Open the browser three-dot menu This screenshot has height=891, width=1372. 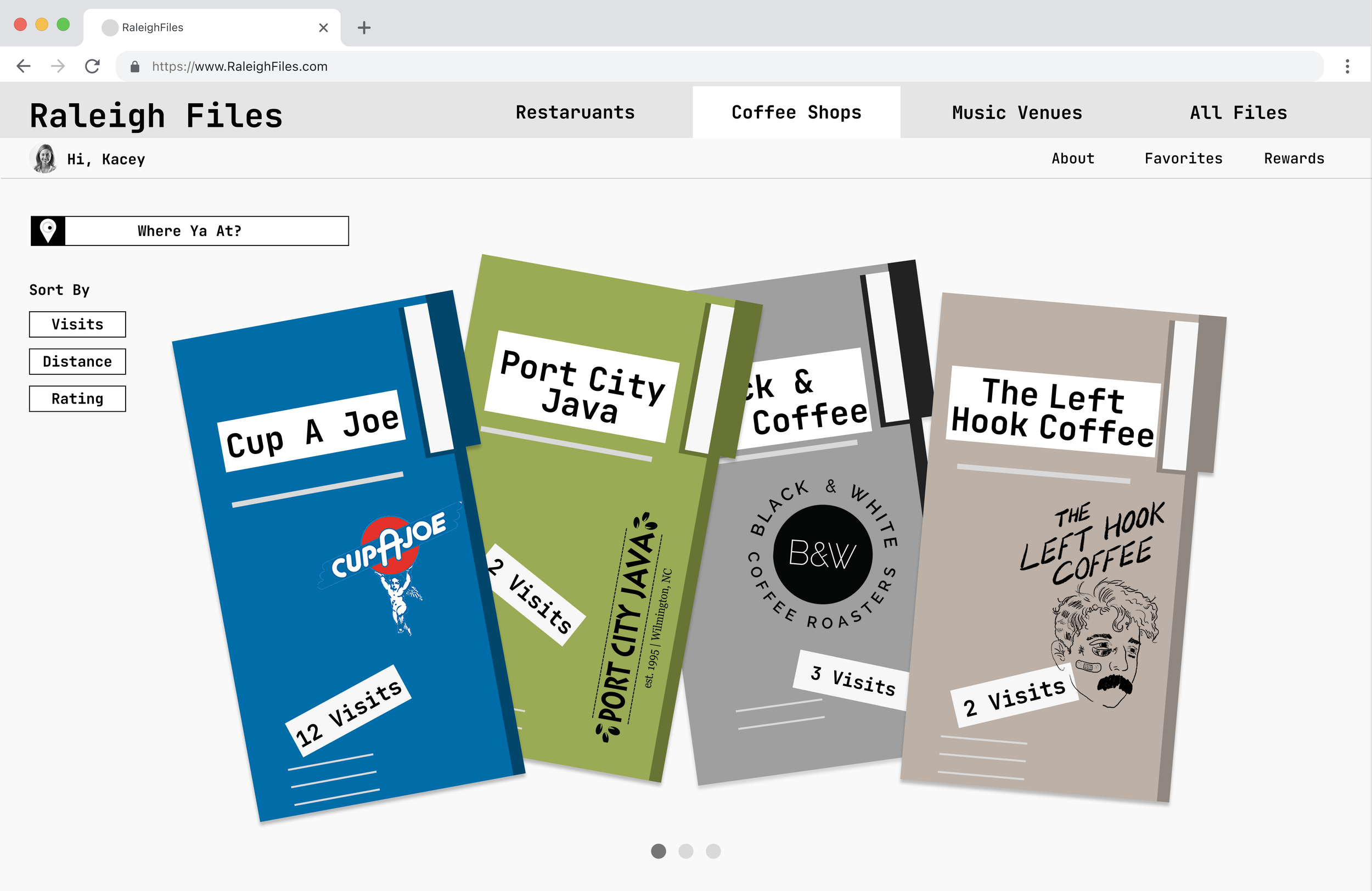pos(1347,66)
